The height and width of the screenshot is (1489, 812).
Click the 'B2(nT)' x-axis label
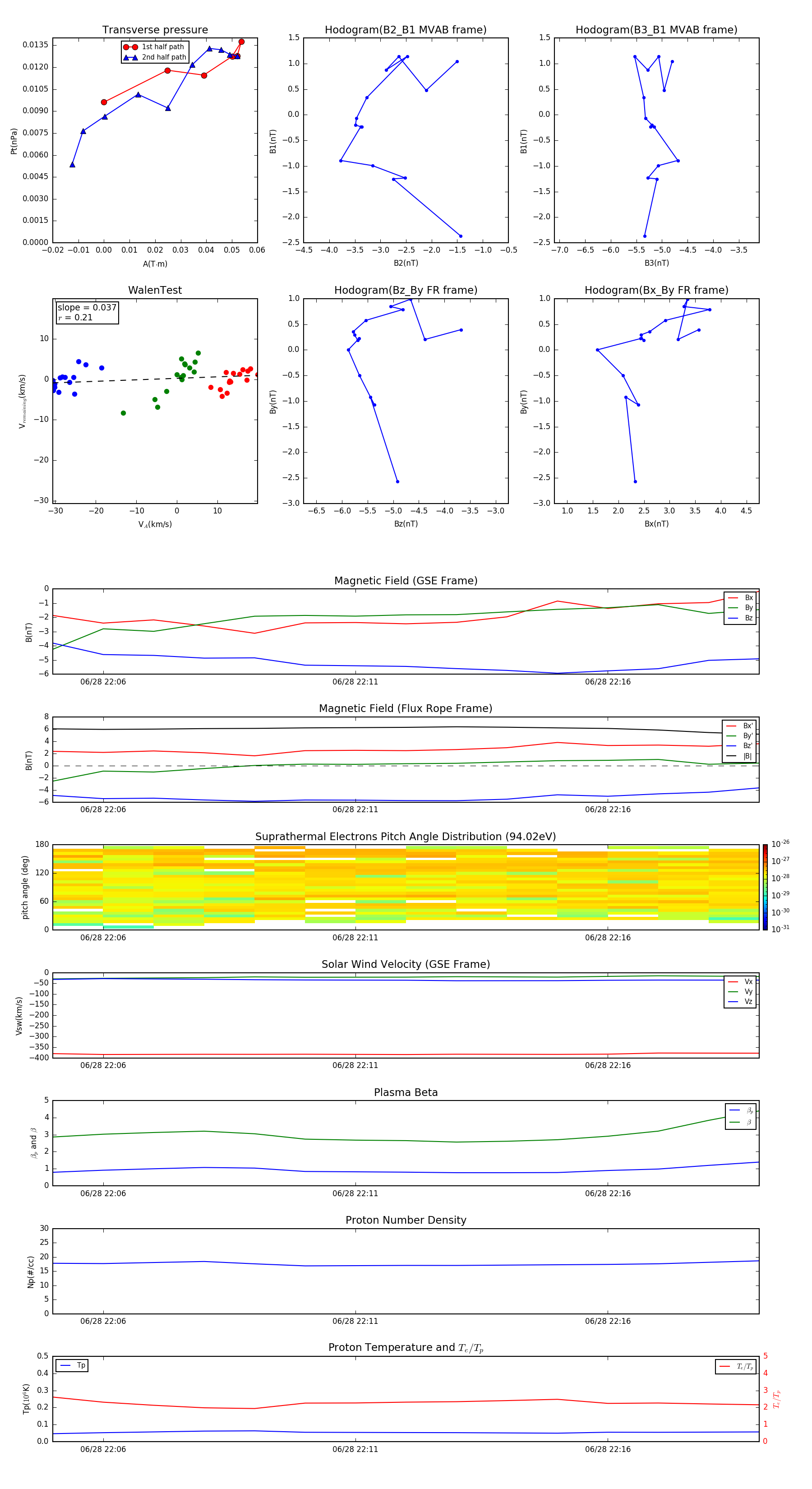[406, 263]
